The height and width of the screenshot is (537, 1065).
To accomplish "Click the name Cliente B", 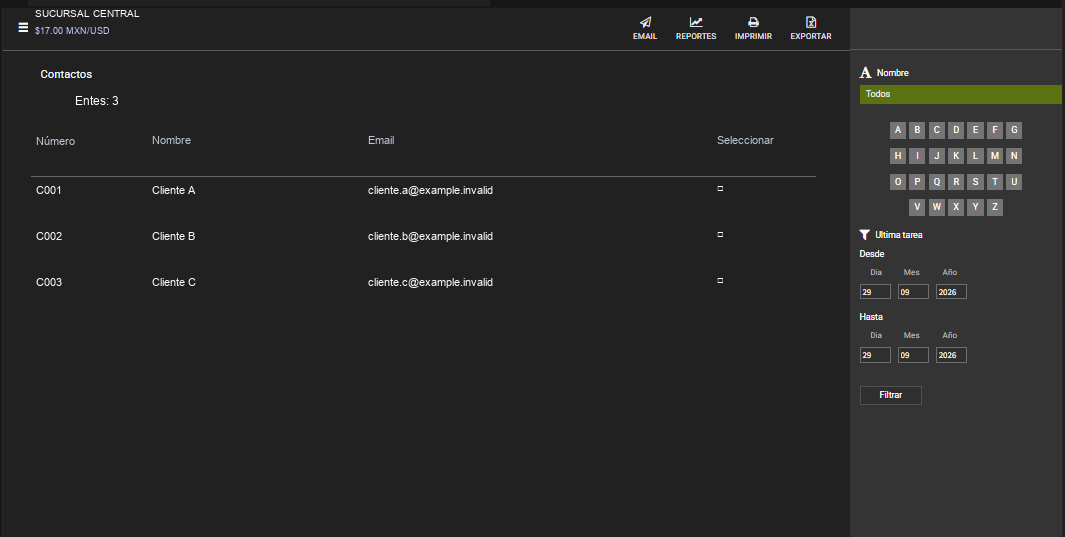I will click(x=173, y=236).
